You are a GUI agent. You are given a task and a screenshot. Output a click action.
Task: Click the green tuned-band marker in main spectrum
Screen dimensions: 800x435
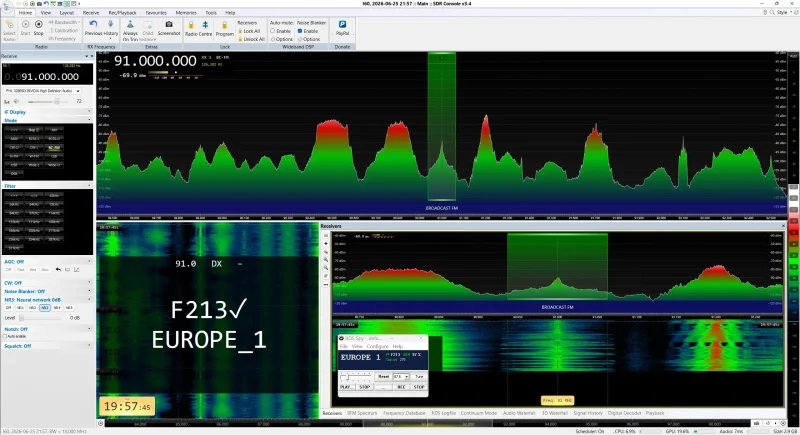tap(441, 126)
